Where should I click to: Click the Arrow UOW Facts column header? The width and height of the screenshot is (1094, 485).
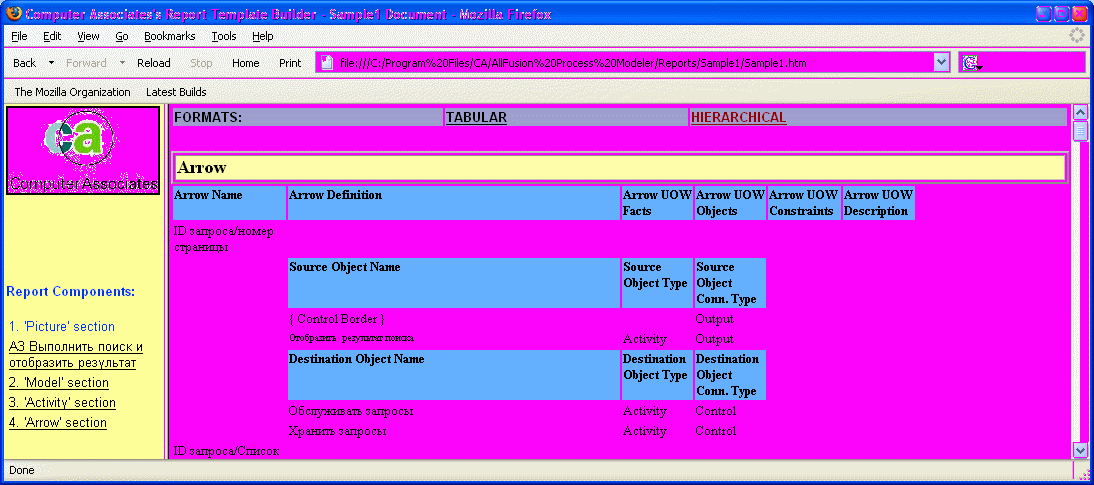(657, 203)
